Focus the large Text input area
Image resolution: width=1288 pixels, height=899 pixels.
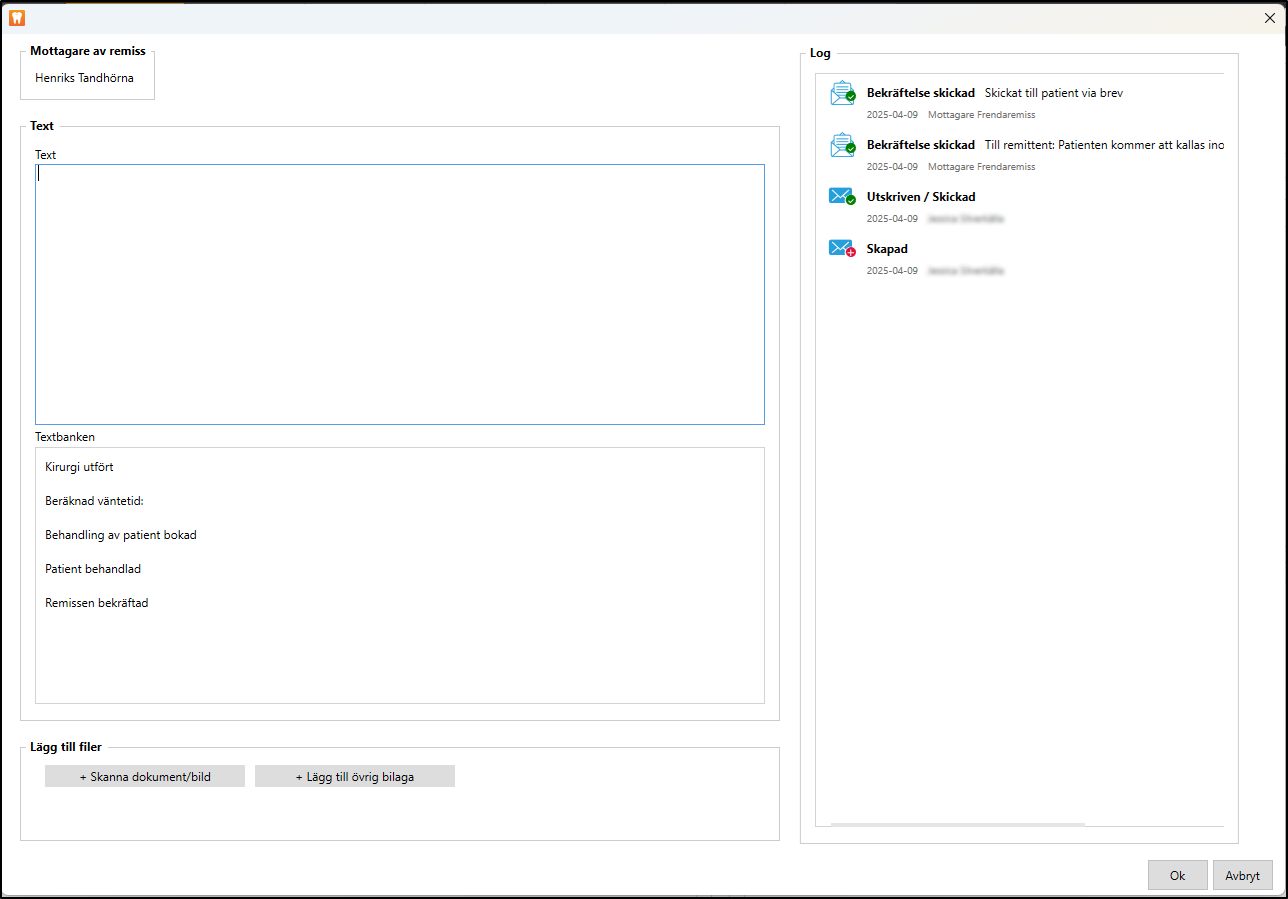tap(400, 294)
